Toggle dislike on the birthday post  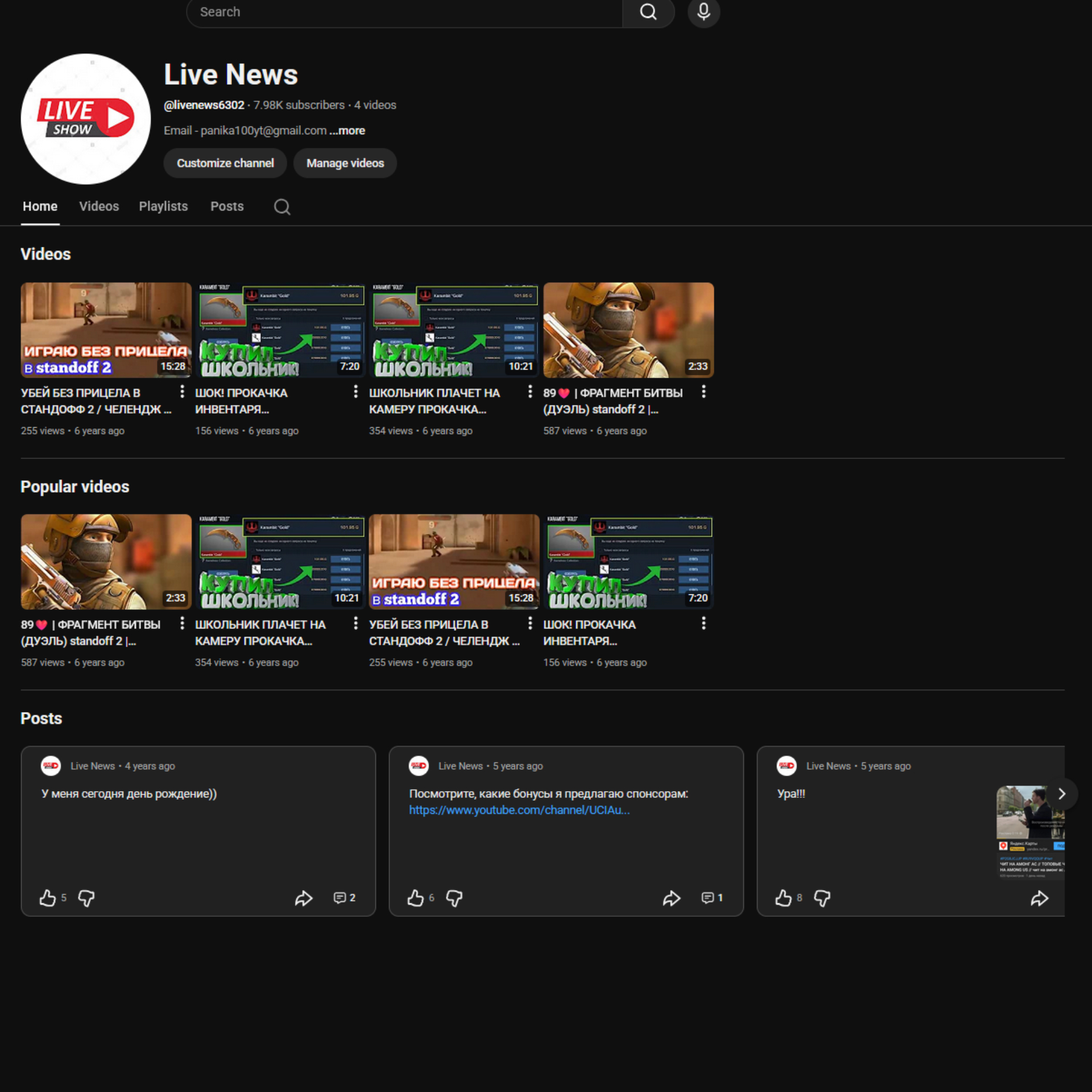86,898
